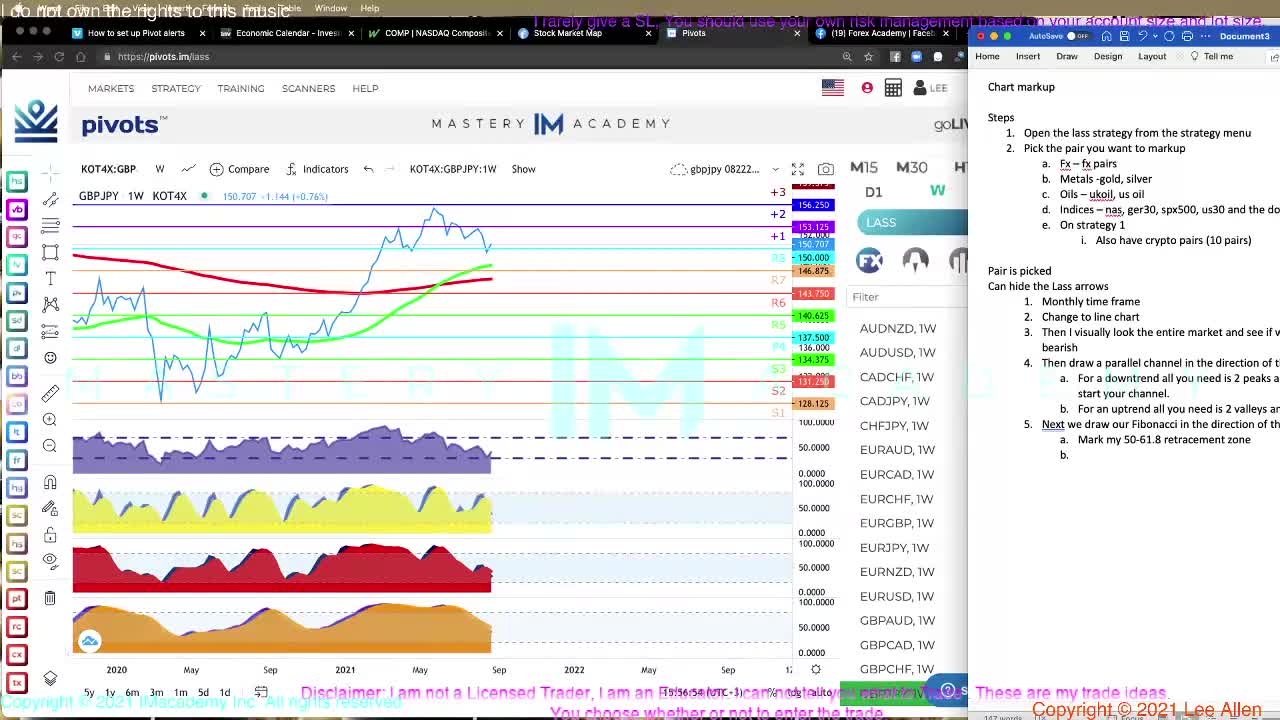Toggle hide all drawings eye icon
The height and width of the screenshot is (720, 1280).
coord(50,561)
